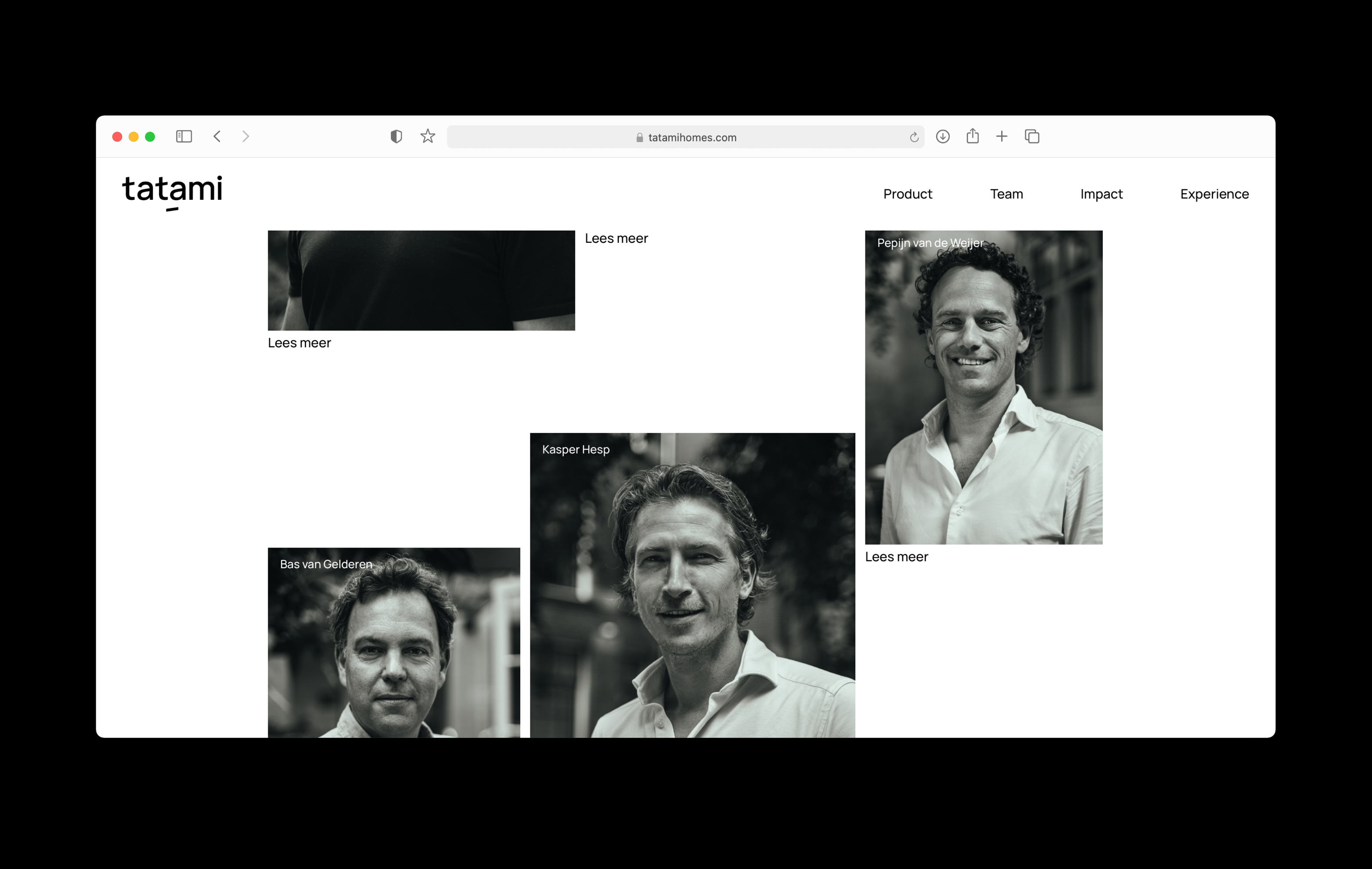Go forward using the forward arrow
This screenshot has height=869, width=1372.
coord(245,136)
